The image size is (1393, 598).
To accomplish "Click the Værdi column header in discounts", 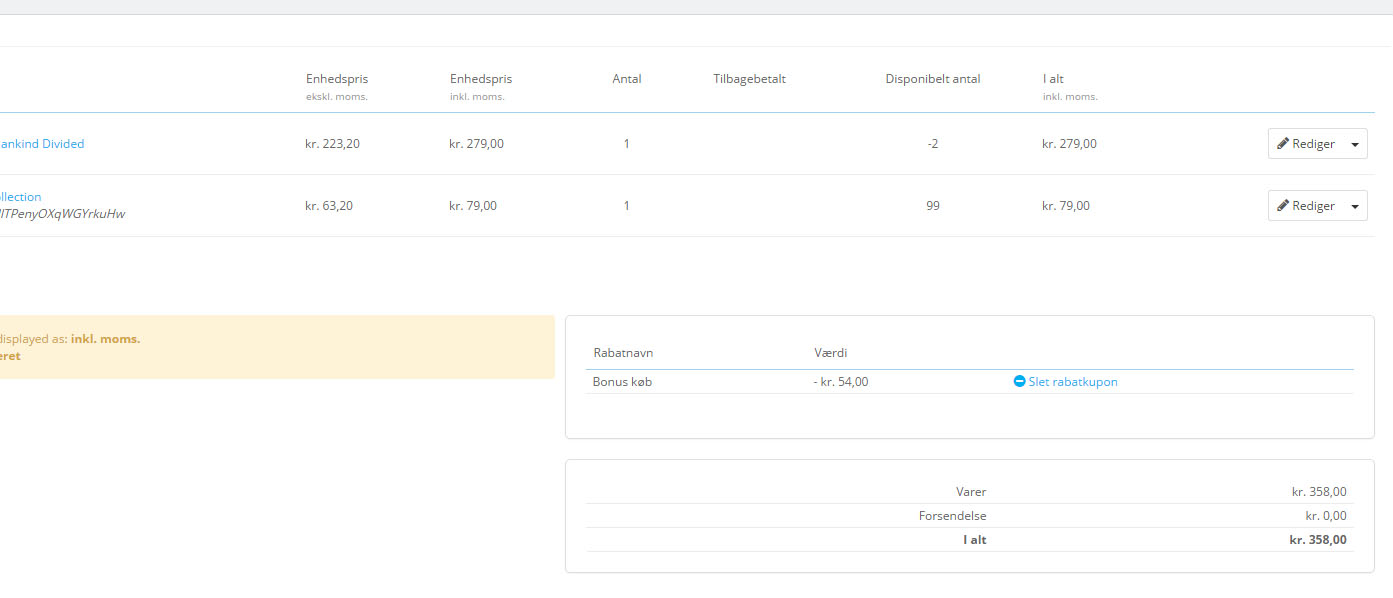I will 831,353.
